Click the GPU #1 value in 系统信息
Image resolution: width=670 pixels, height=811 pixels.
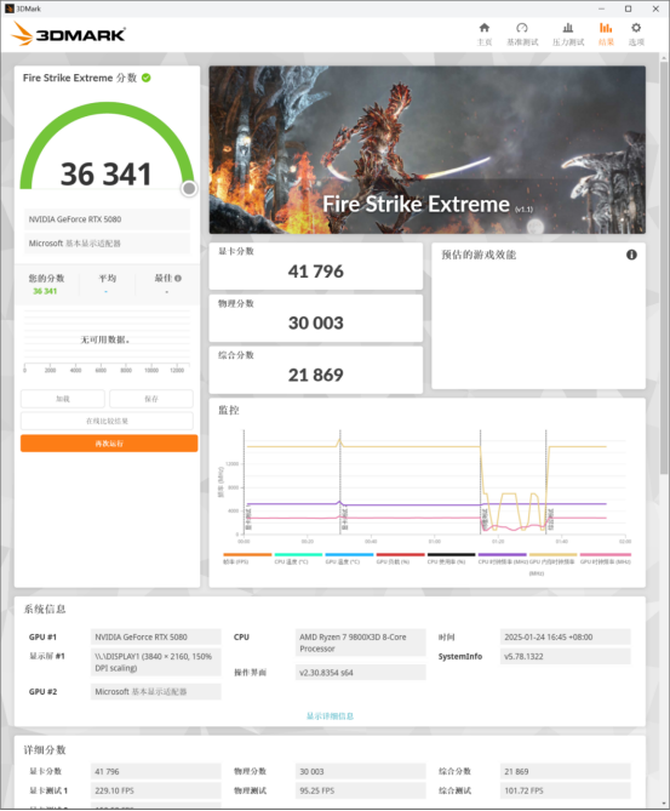[156, 637]
